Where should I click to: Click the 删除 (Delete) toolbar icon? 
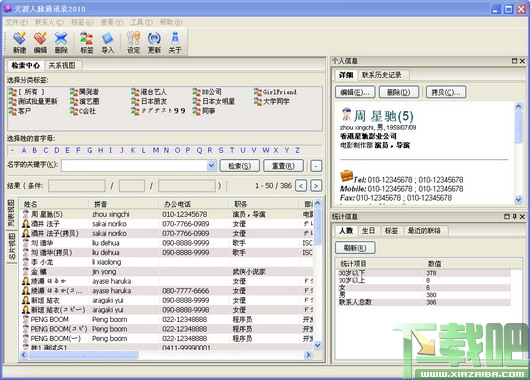pyautogui.click(x=61, y=42)
